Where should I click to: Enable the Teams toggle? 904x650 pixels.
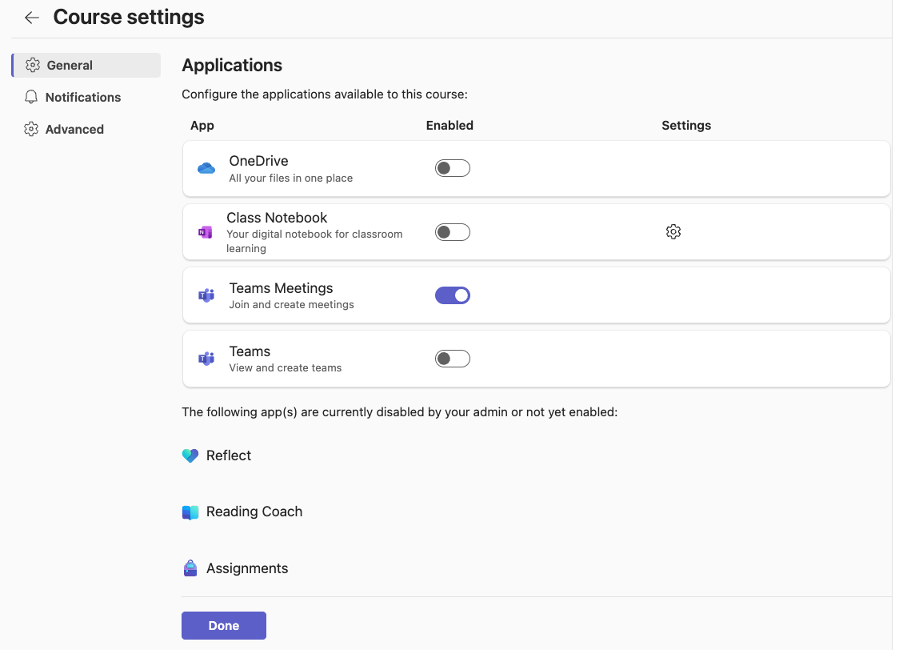click(452, 357)
